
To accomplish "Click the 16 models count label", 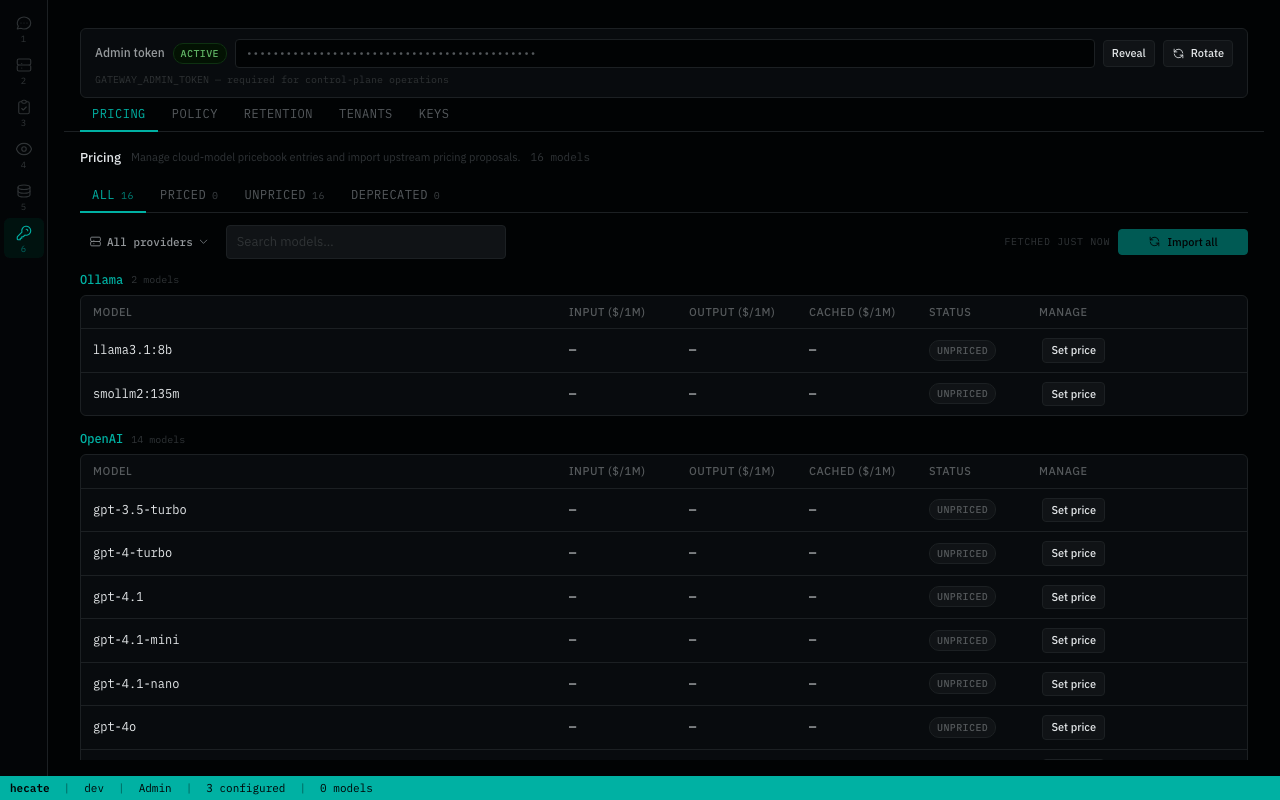I will click(560, 157).
